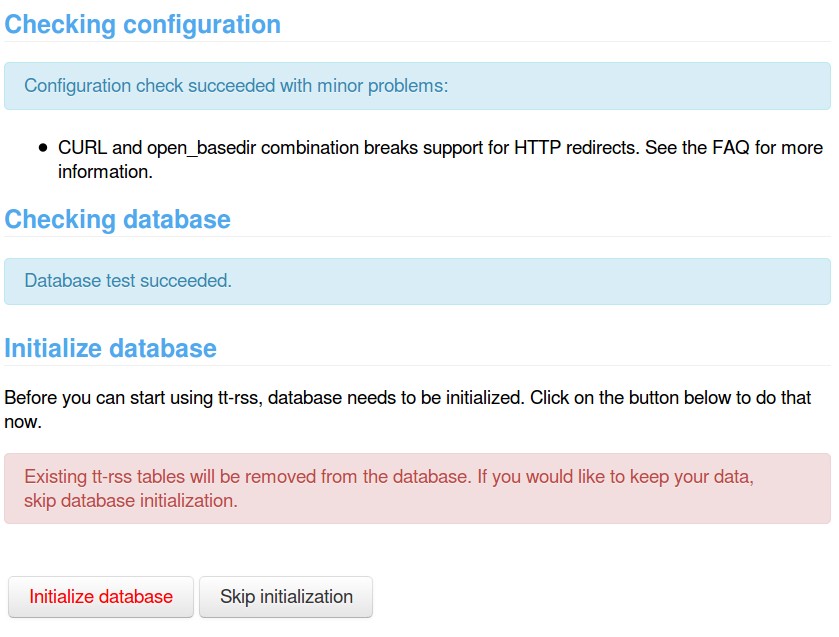Click the red Initialize database button
This screenshot has width=839, height=637.
point(101,597)
